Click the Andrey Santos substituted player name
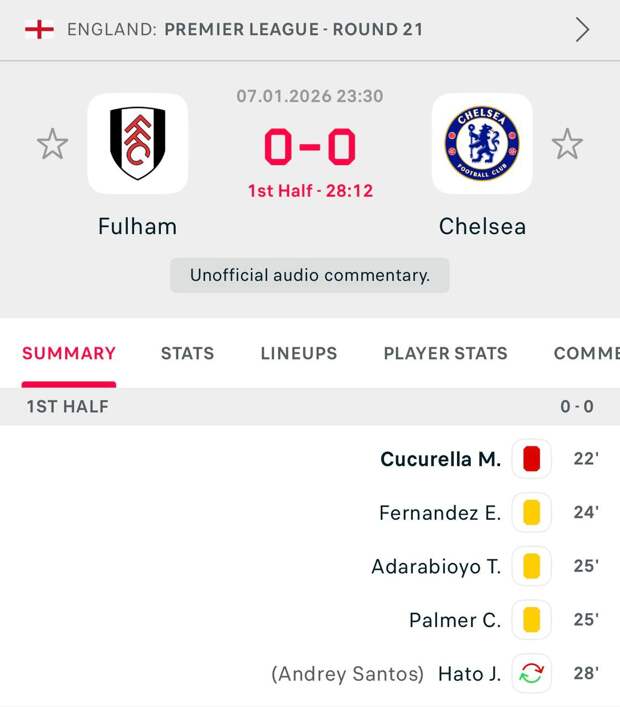Viewport: 620px width, 707px height. pyautogui.click(x=348, y=674)
